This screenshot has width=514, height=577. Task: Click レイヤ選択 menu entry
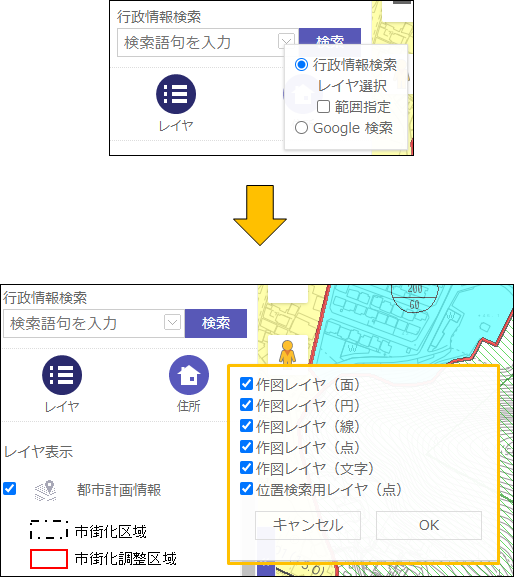(352, 86)
